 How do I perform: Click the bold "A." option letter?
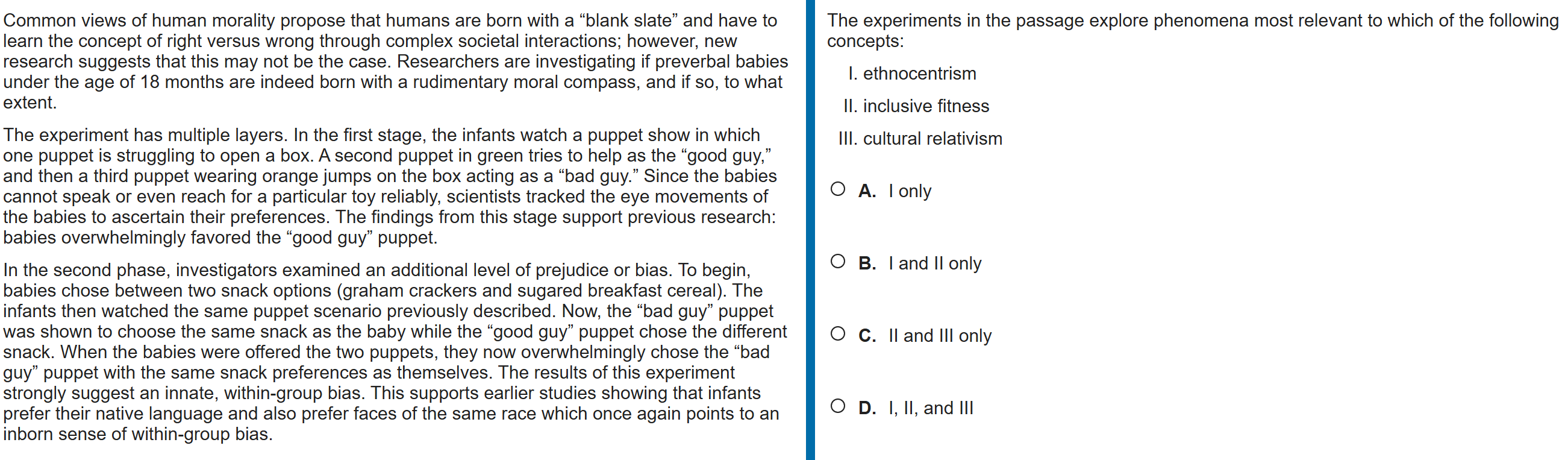click(867, 191)
